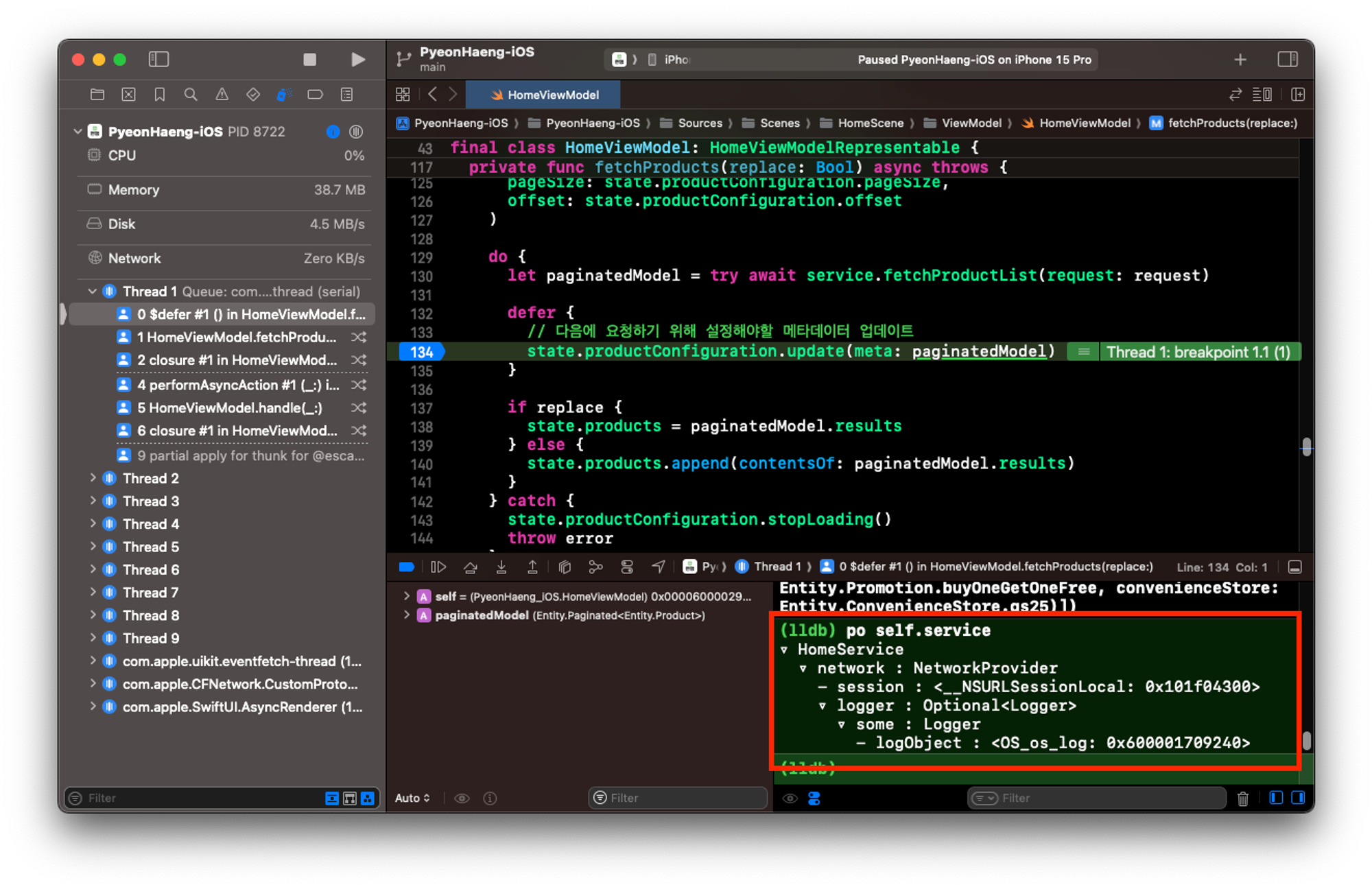The width and height of the screenshot is (1372, 889).
Task: Toggle the breakpoint on line 134
Action: pyautogui.click(x=421, y=352)
